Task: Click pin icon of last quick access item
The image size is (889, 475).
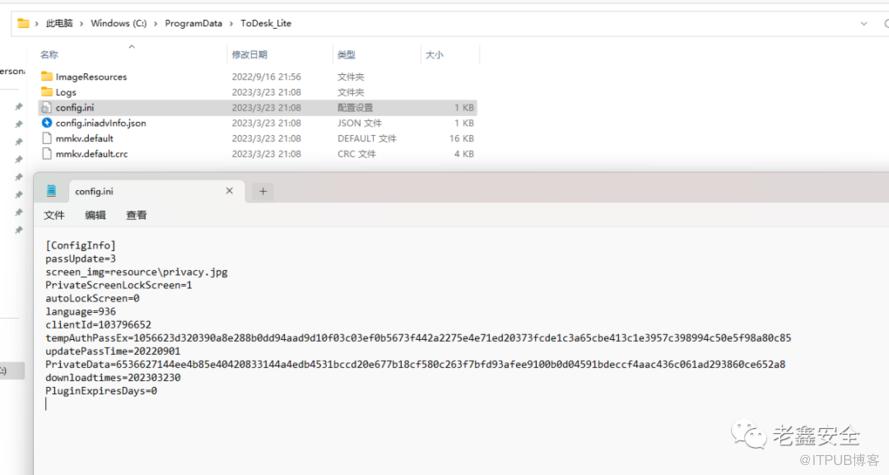Action: [19, 230]
